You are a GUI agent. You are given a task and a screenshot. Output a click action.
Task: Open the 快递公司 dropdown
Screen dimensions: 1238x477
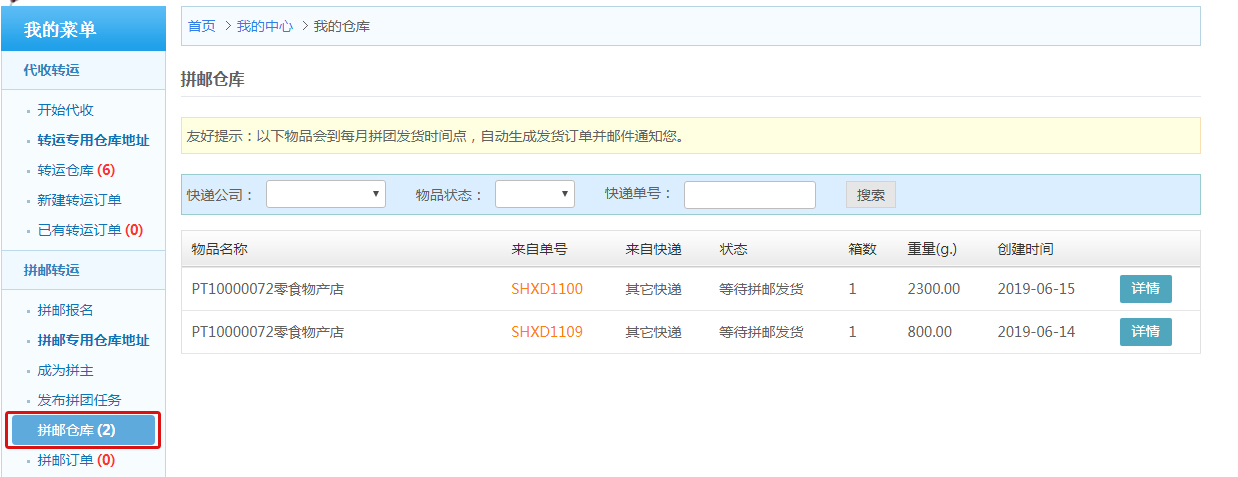tap(325, 194)
